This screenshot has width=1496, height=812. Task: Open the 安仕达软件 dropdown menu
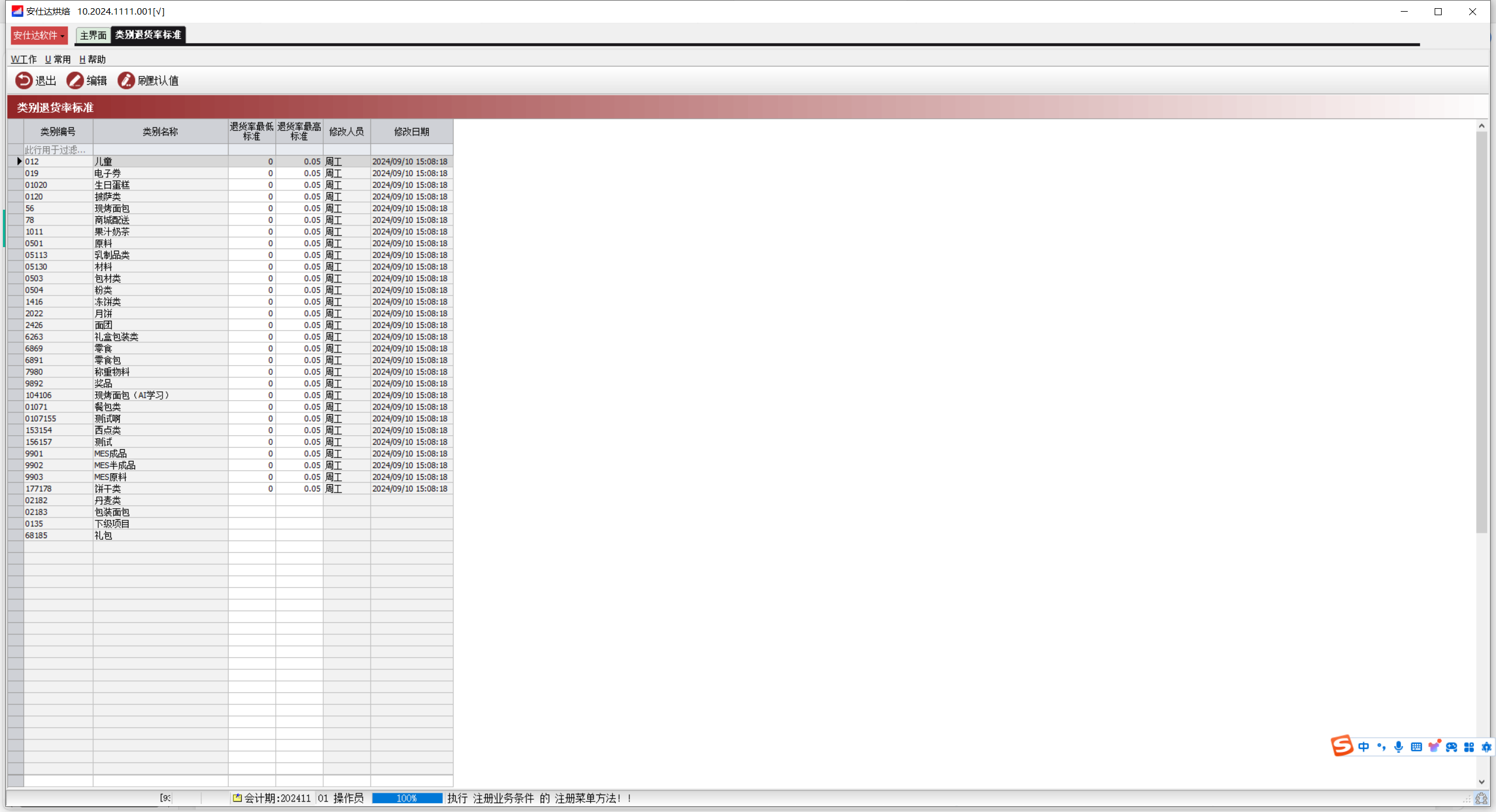(39, 36)
